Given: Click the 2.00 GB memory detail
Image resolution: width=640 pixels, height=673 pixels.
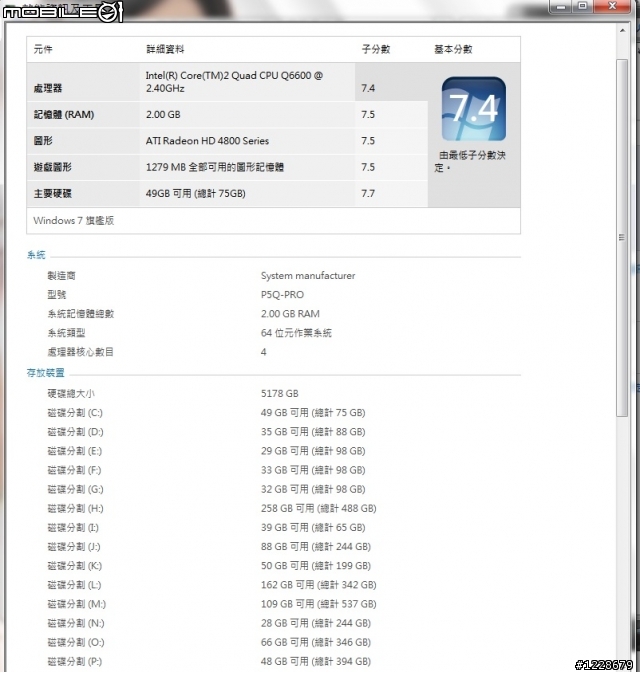Looking at the screenshot, I should (163, 115).
